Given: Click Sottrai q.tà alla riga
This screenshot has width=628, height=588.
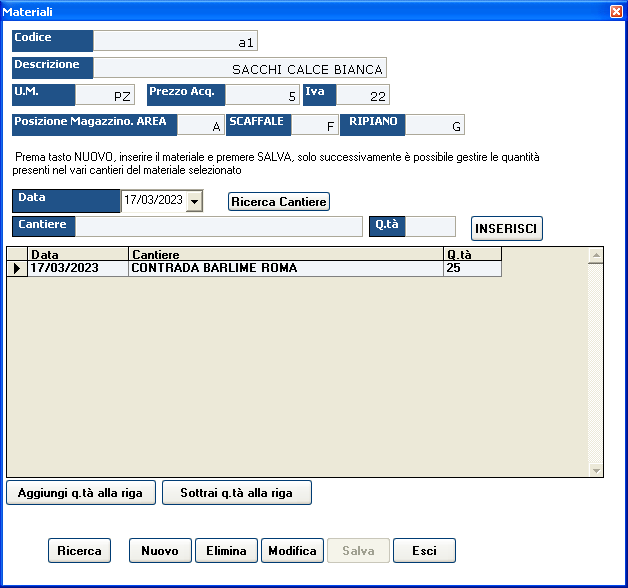Looking at the screenshot, I should click(237, 493).
